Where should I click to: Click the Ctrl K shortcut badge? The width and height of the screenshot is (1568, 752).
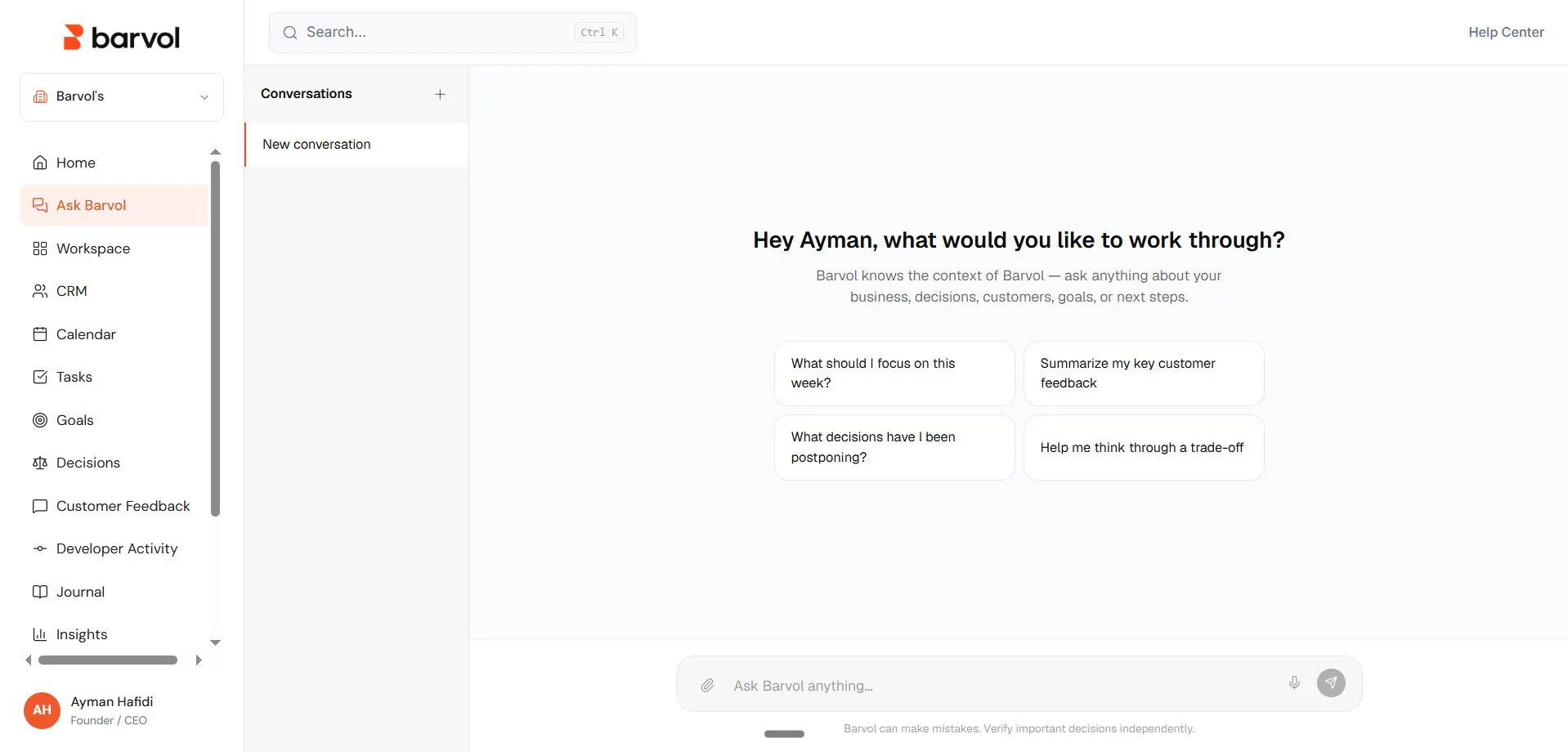pyautogui.click(x=599, y=33)
